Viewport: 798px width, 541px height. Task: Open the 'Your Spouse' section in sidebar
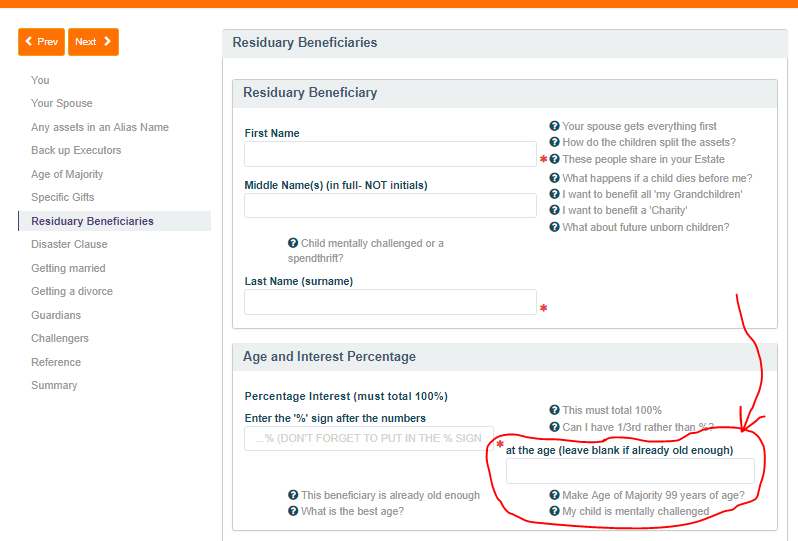pyautogui.click(x=61, y=103)
